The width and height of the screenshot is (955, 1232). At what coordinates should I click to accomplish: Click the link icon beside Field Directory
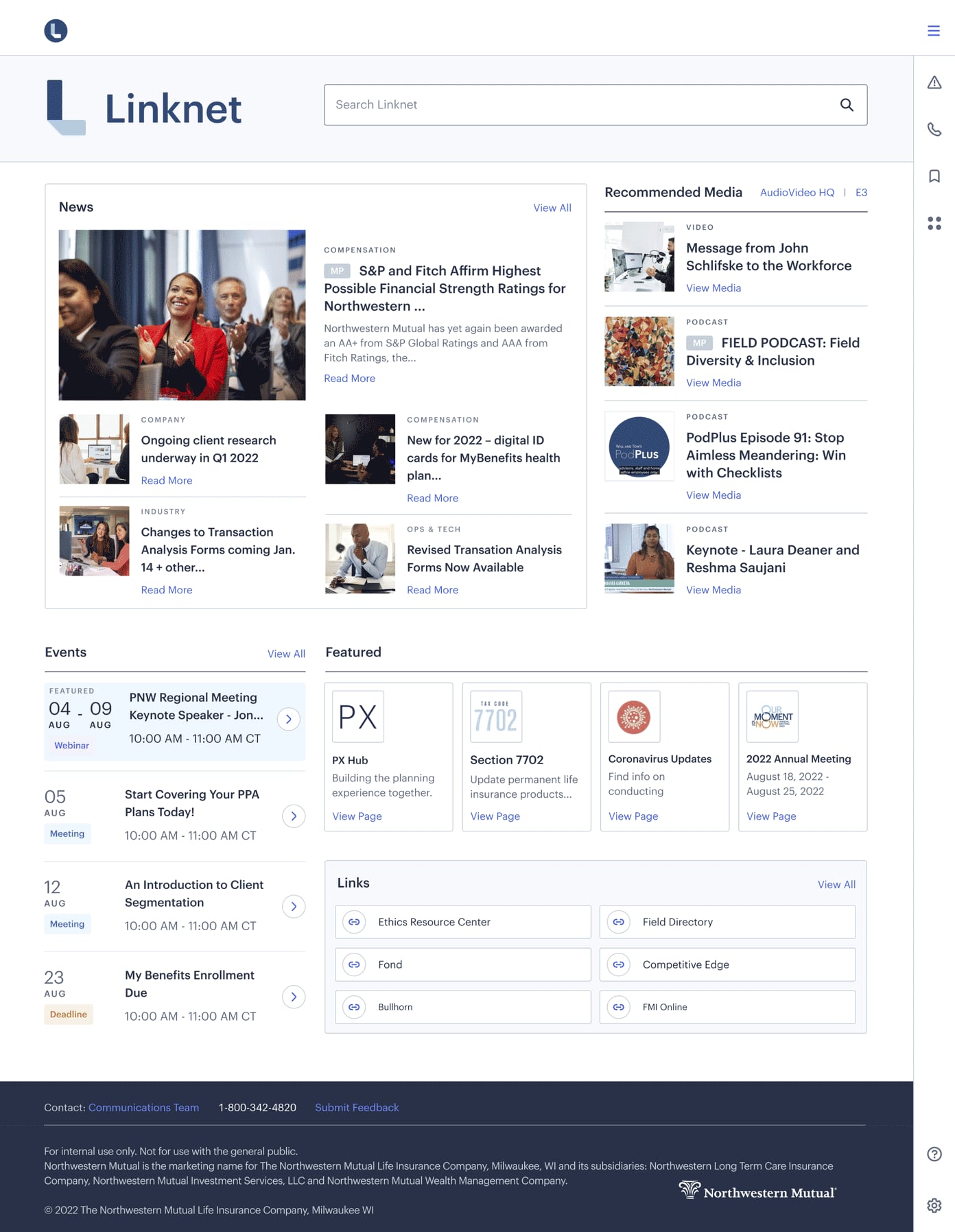tap(618, 922)
